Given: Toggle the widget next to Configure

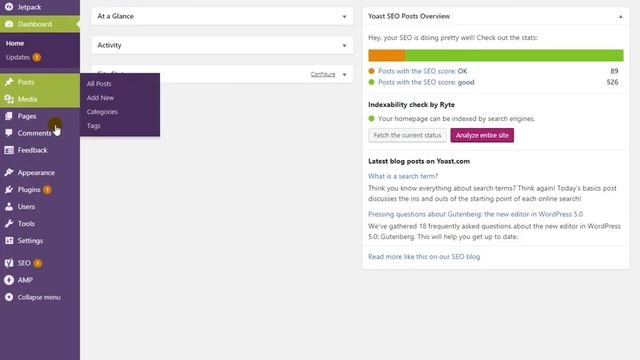Looking at the screenshot, I should [344, 75].
